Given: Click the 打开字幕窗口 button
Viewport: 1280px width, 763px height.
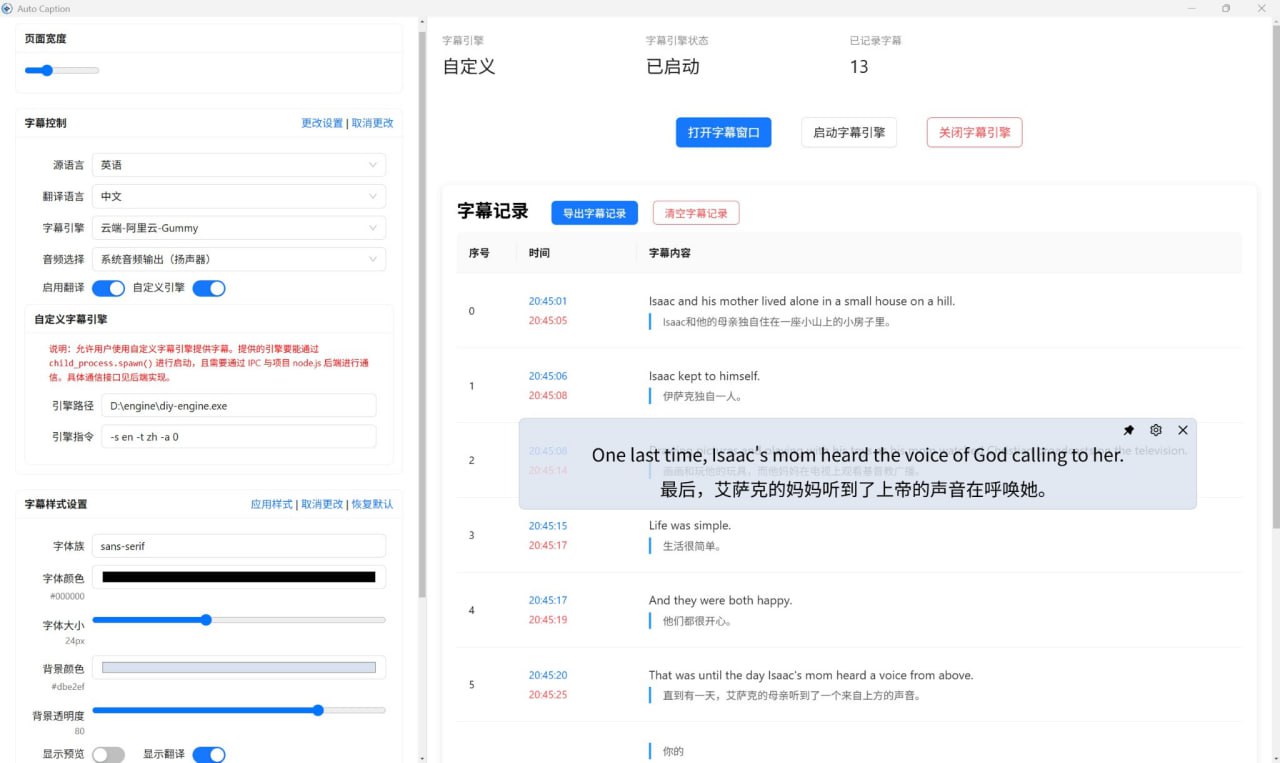Looking at the screenshot, I should pyautogui.click(x=723, y=132).
